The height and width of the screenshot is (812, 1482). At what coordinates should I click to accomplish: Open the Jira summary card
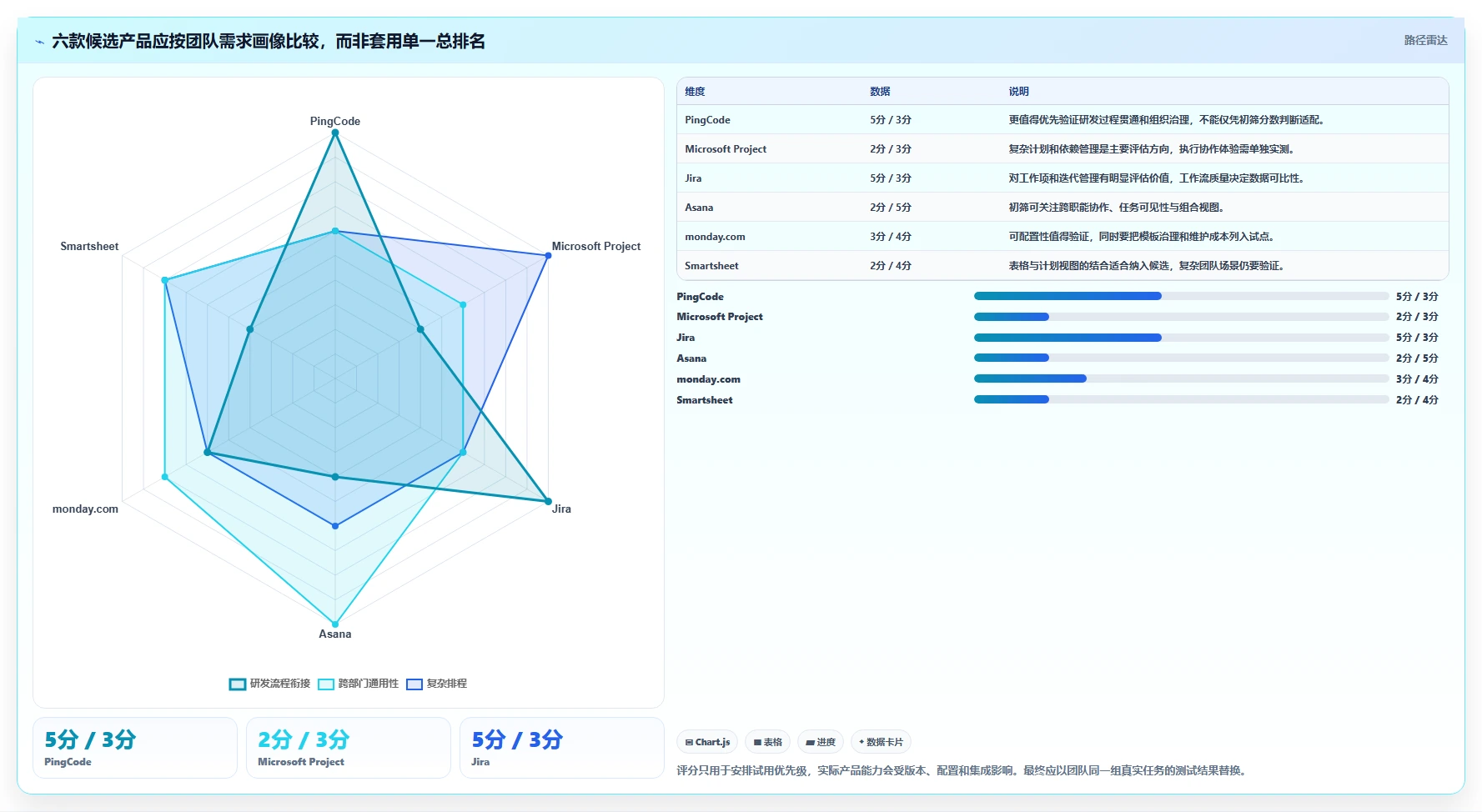pos(562,748)
